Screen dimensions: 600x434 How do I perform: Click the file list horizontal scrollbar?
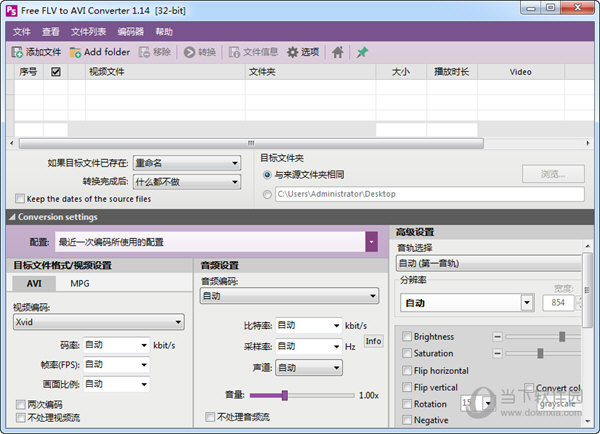pos(251,143)
